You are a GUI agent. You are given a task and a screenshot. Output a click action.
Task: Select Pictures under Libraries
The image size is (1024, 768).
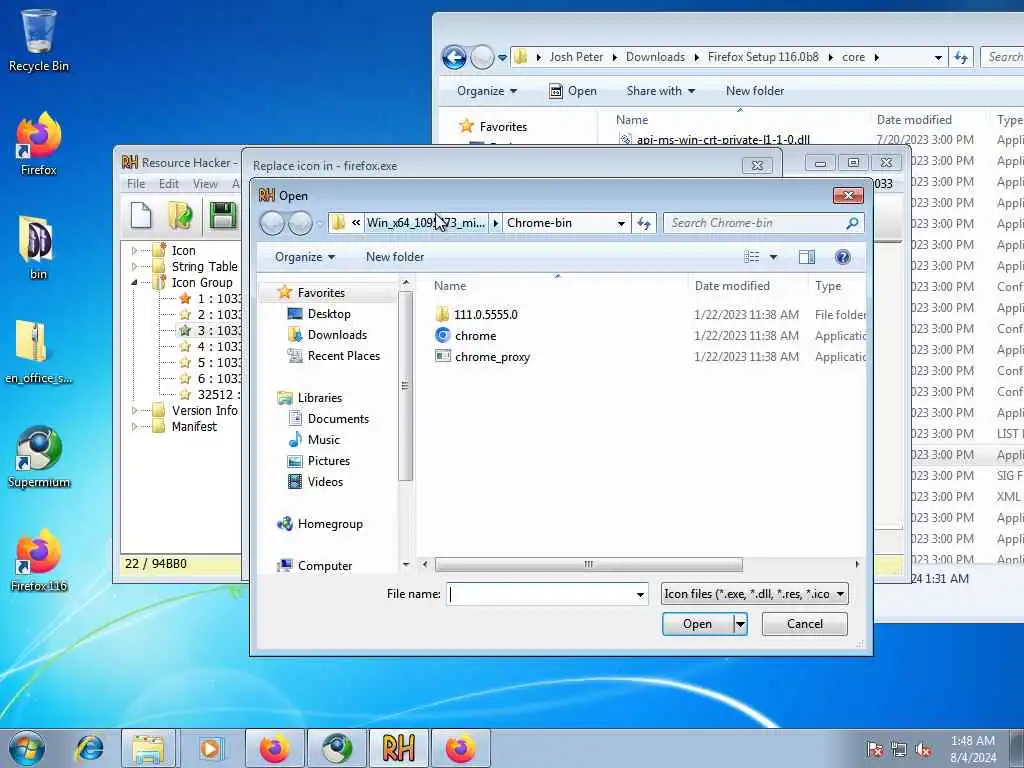[328, 461]
